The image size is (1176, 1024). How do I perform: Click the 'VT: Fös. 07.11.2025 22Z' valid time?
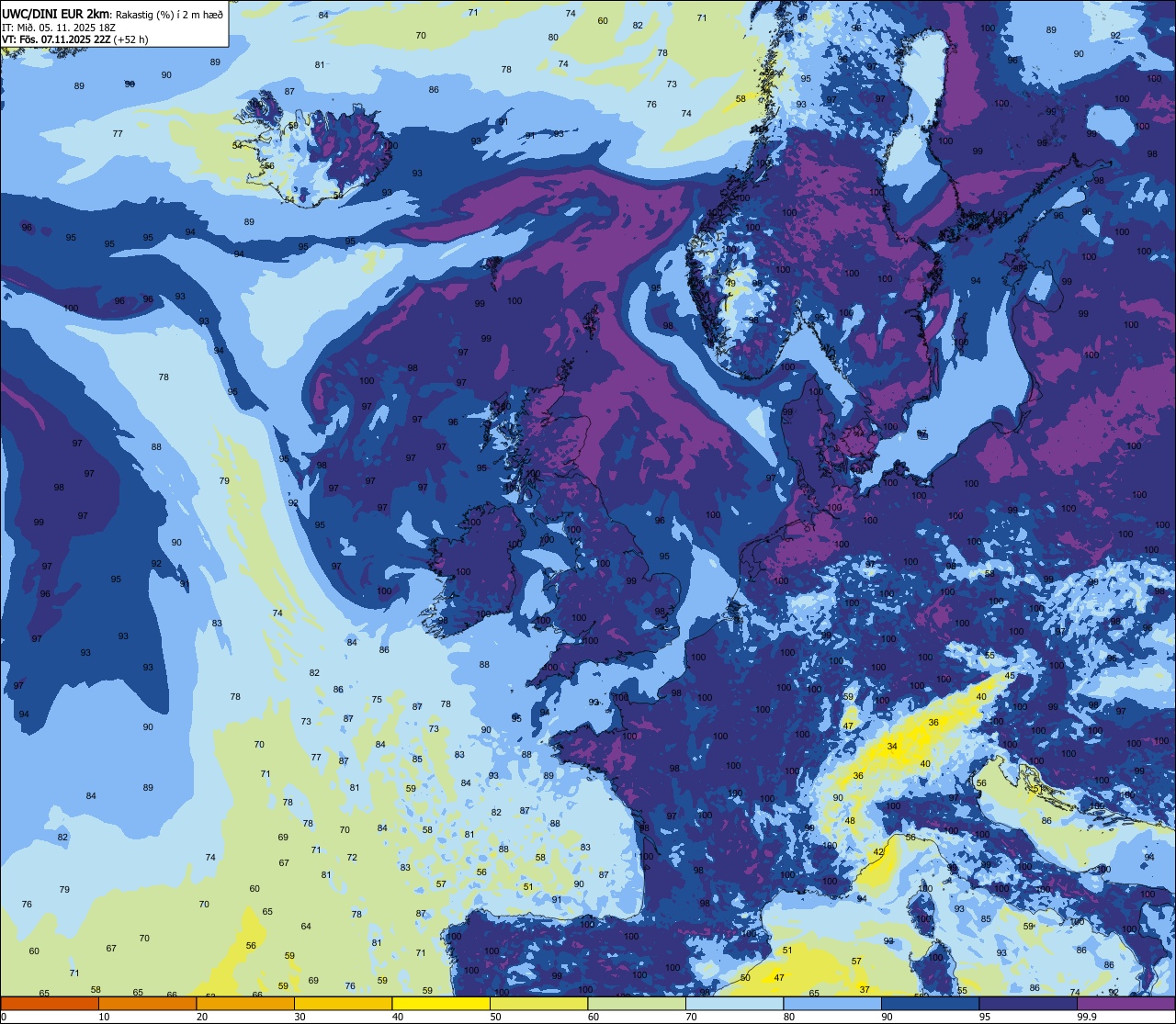pos(55,39)
